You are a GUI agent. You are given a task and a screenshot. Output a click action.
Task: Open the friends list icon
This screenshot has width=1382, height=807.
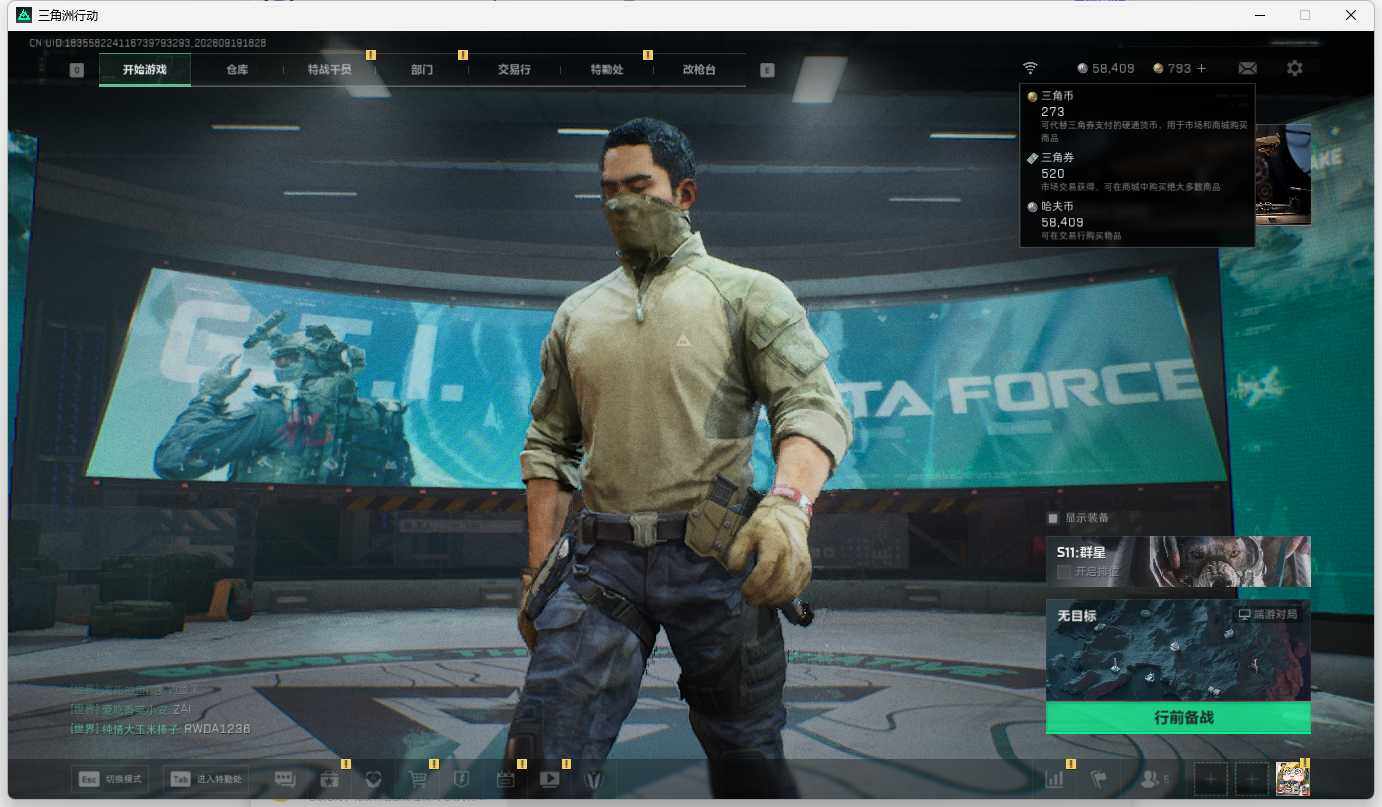pos(1154,779)
